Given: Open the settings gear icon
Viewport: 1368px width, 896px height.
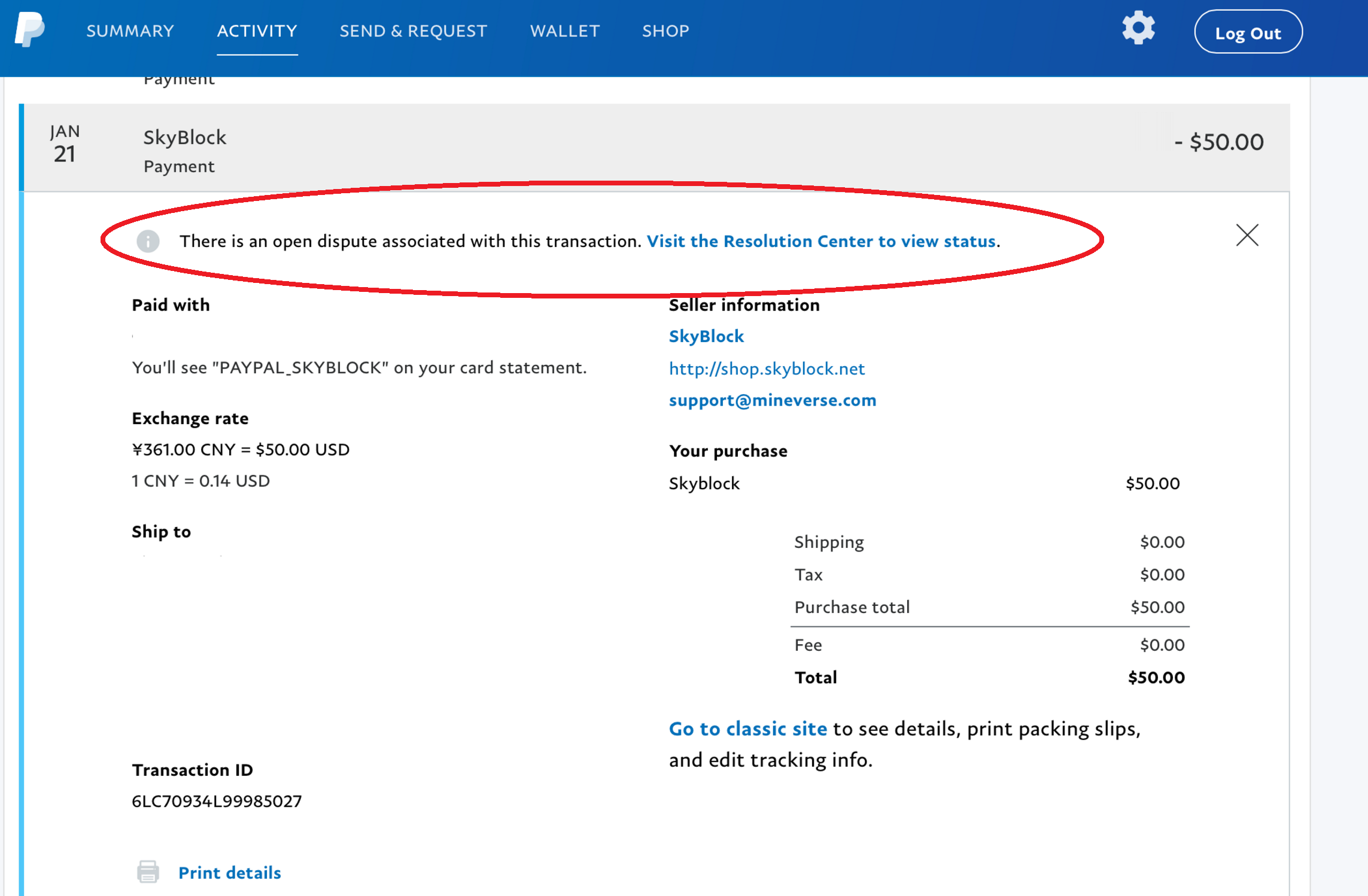Looking at the screenshot, I should tap(1138, 28).
